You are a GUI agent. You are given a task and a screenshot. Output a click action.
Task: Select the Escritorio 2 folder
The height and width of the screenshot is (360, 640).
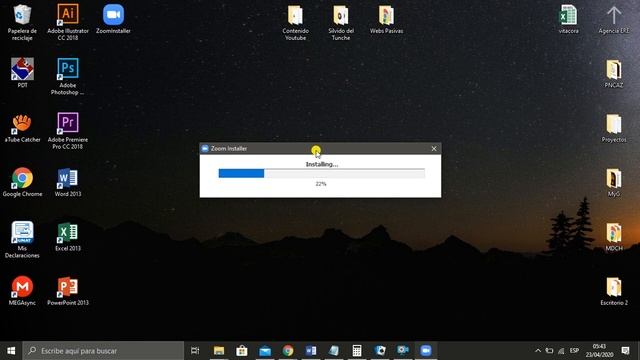pos(613,291)
